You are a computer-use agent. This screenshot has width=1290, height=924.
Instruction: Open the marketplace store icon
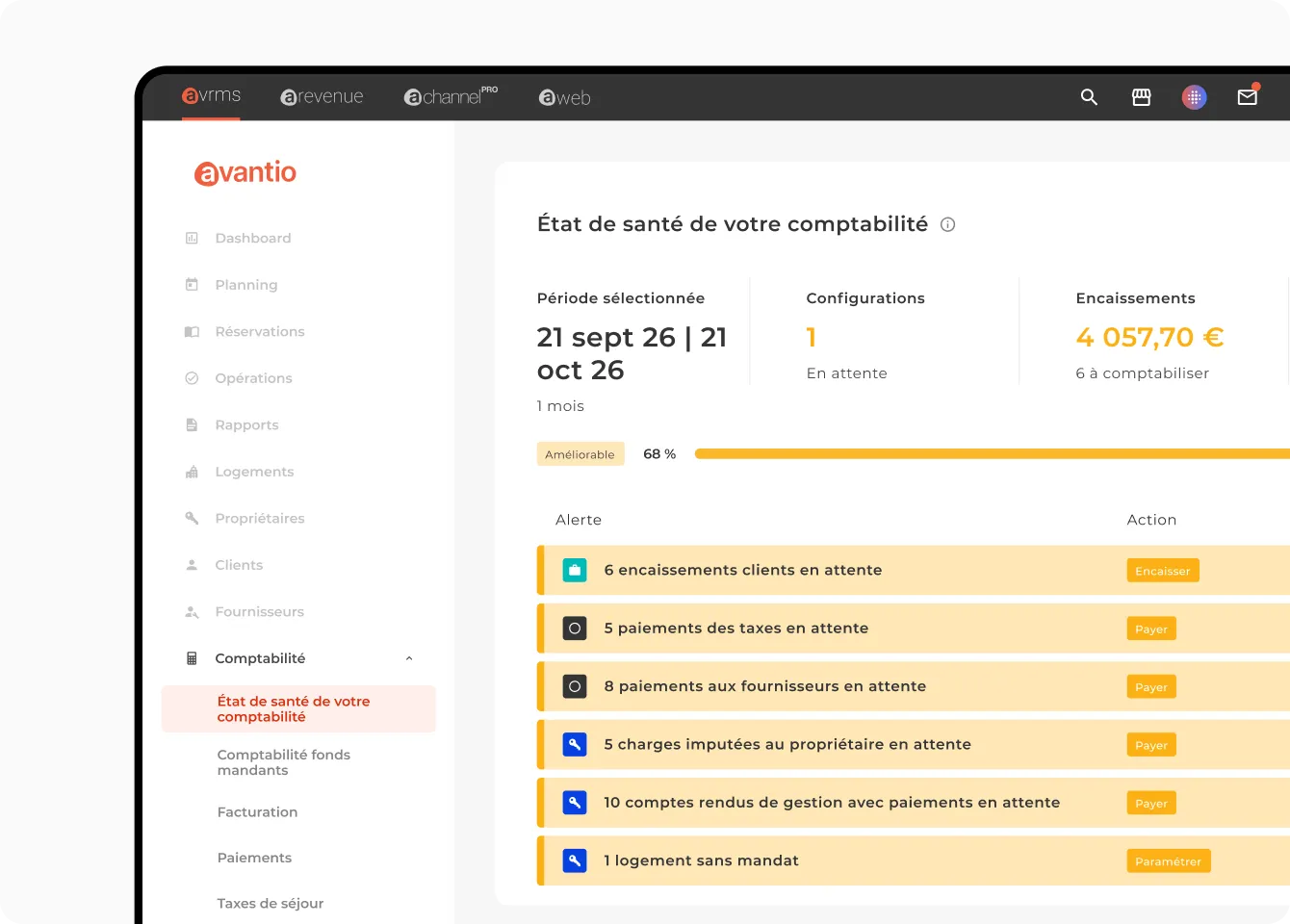tap(1142, 97)
